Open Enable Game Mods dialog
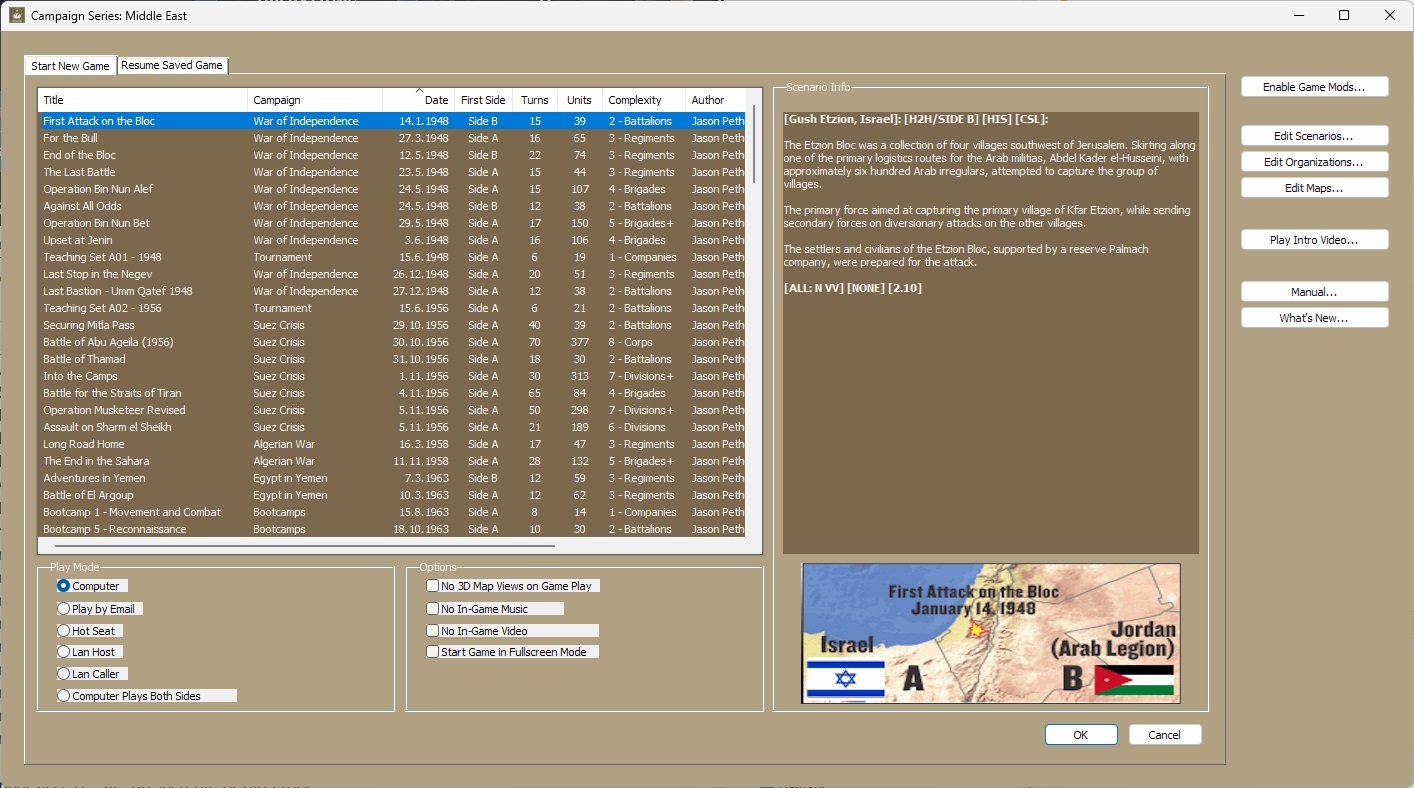This screenshot has height=788, width=1414. [1315, 87]
